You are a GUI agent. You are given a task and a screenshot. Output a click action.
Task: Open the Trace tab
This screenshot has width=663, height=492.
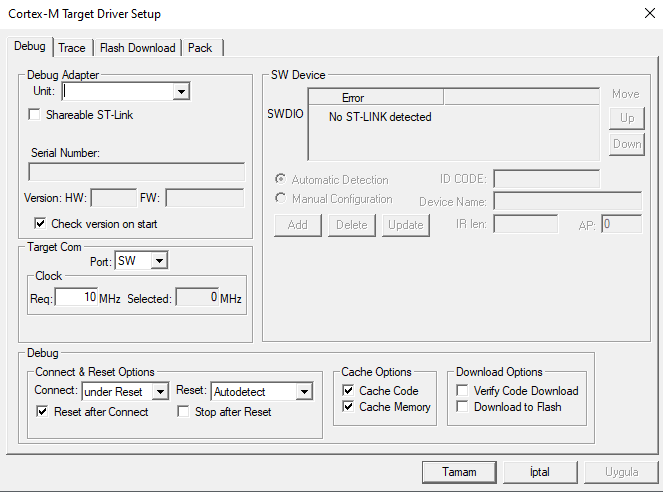tap(72, 48)
